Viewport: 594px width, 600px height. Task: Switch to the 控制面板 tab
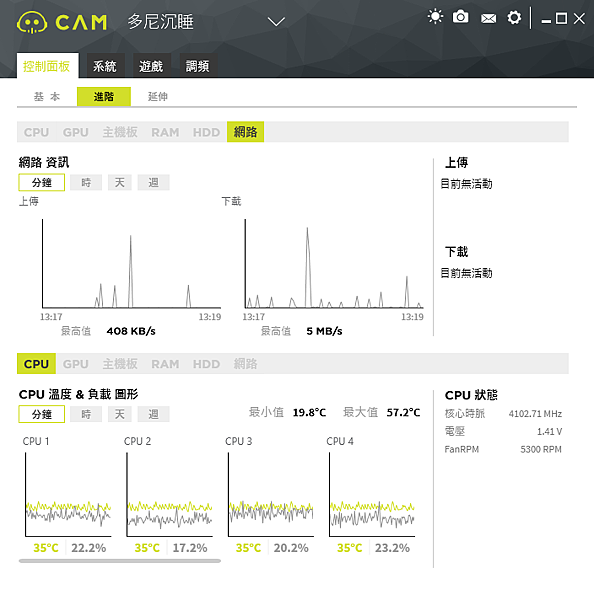tap(47, 66)
